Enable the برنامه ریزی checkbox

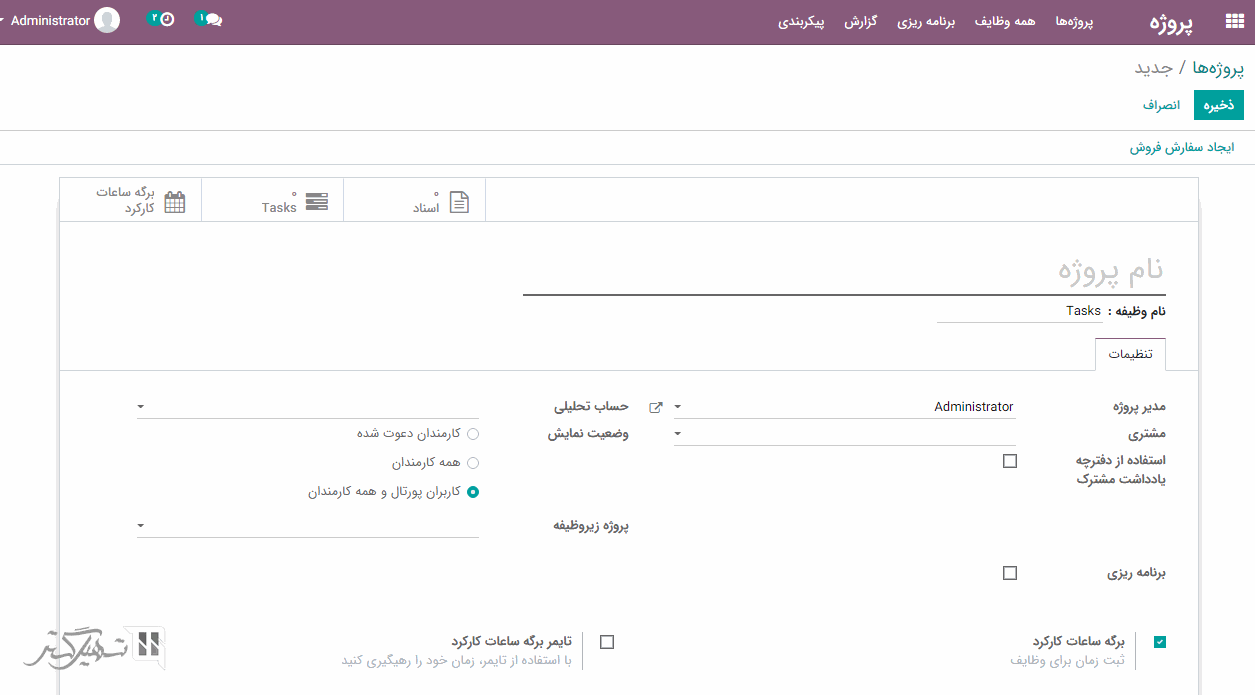(1010, 573)
